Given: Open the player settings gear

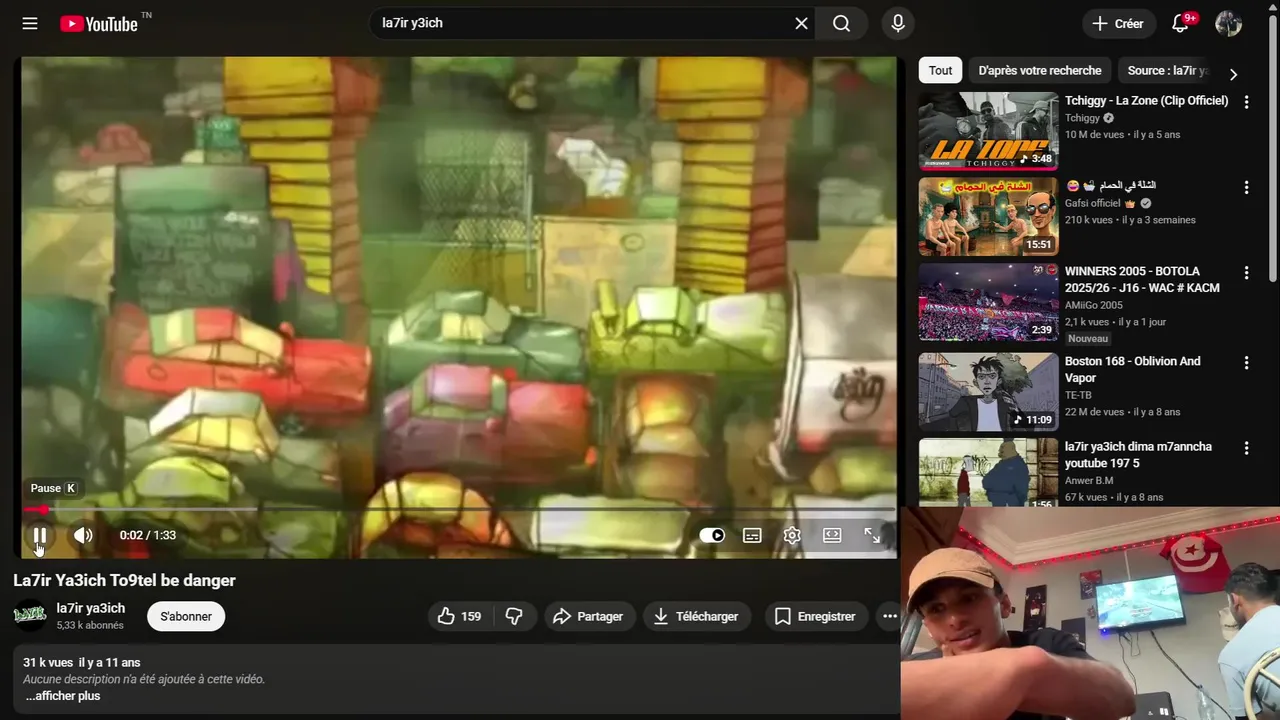Looking at the screenshot, I should [792, 535].
